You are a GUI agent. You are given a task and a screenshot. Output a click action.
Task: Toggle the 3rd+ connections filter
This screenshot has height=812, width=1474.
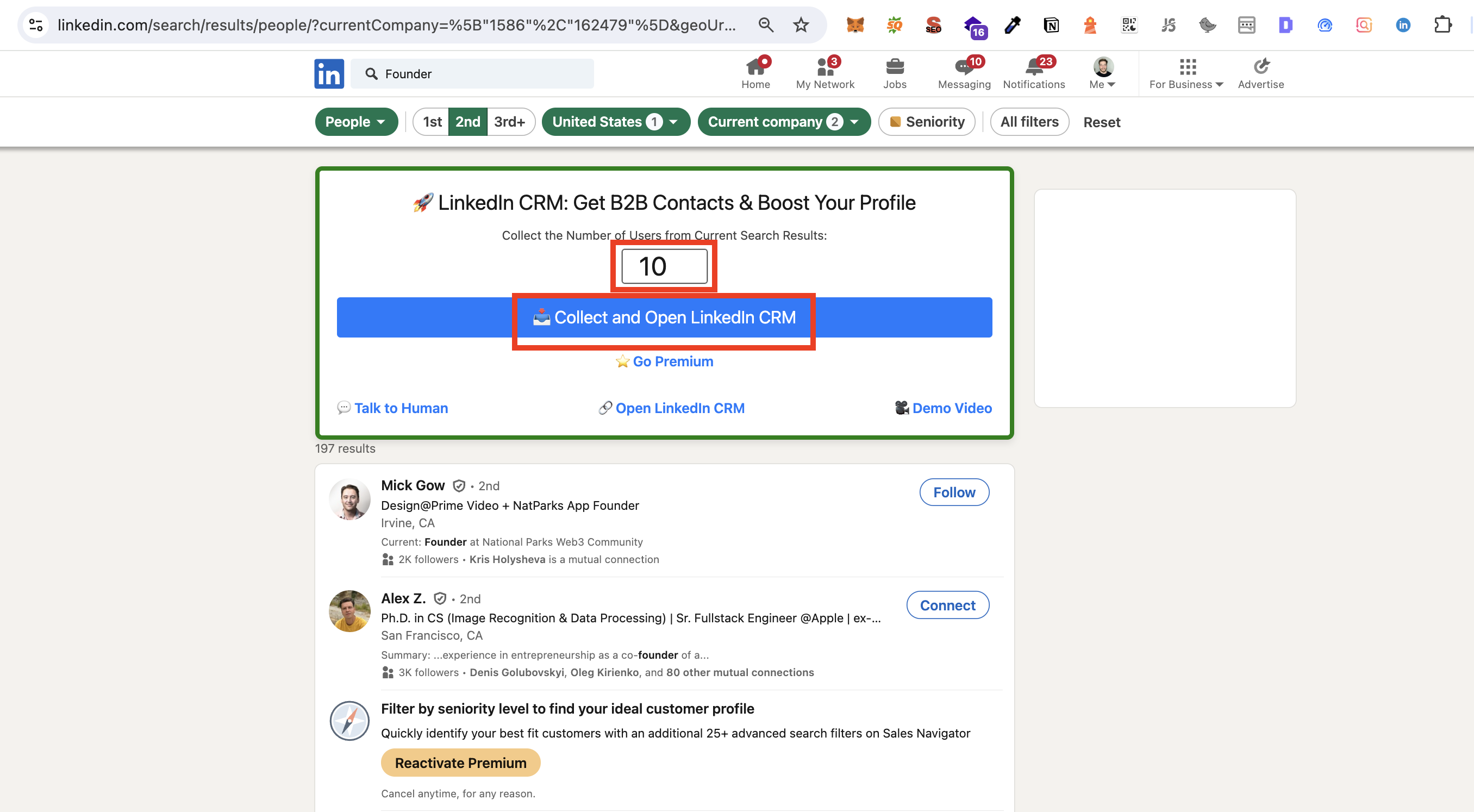tap(510, 122)
